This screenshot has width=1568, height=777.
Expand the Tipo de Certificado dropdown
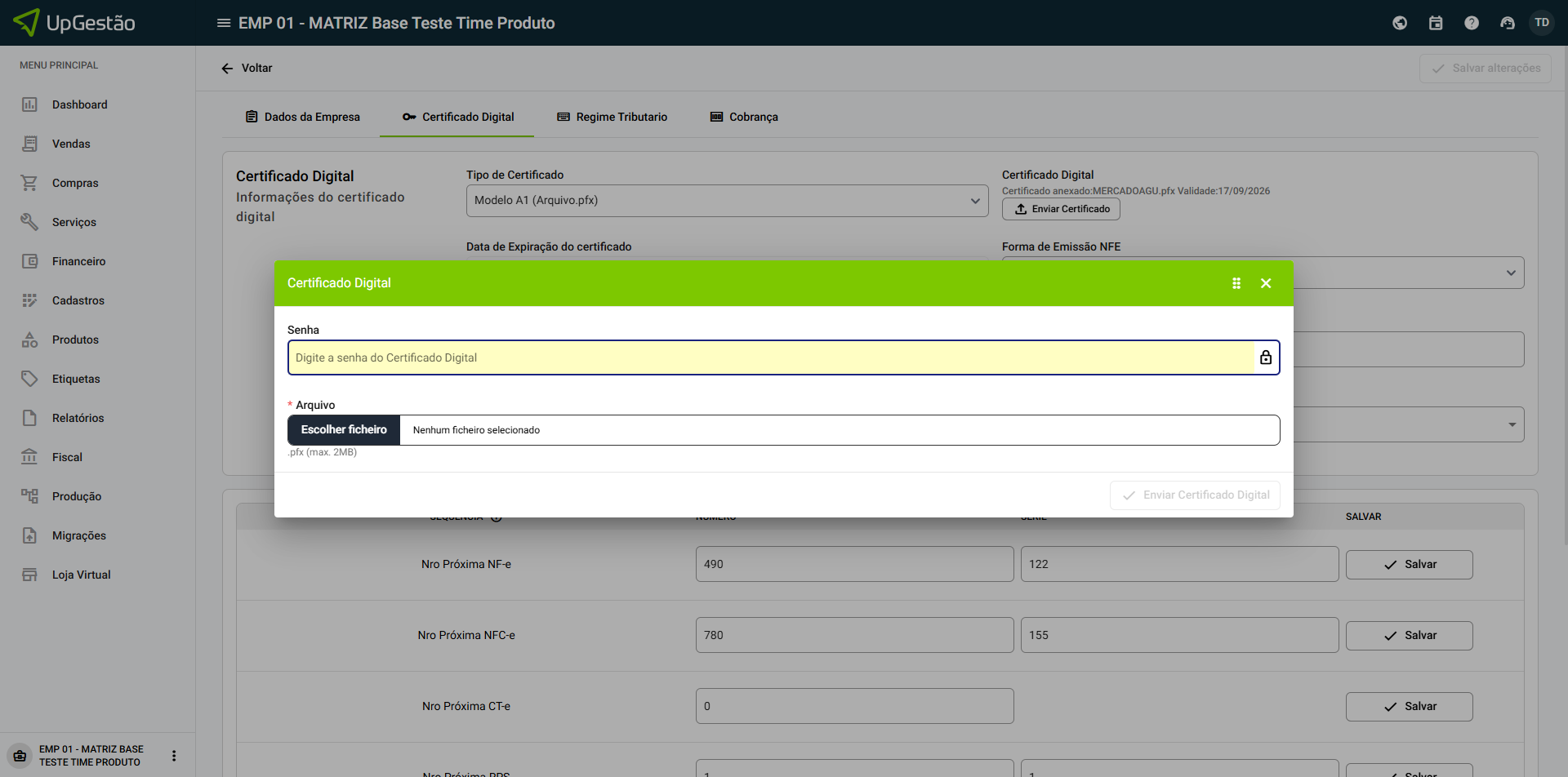[727, 201]
